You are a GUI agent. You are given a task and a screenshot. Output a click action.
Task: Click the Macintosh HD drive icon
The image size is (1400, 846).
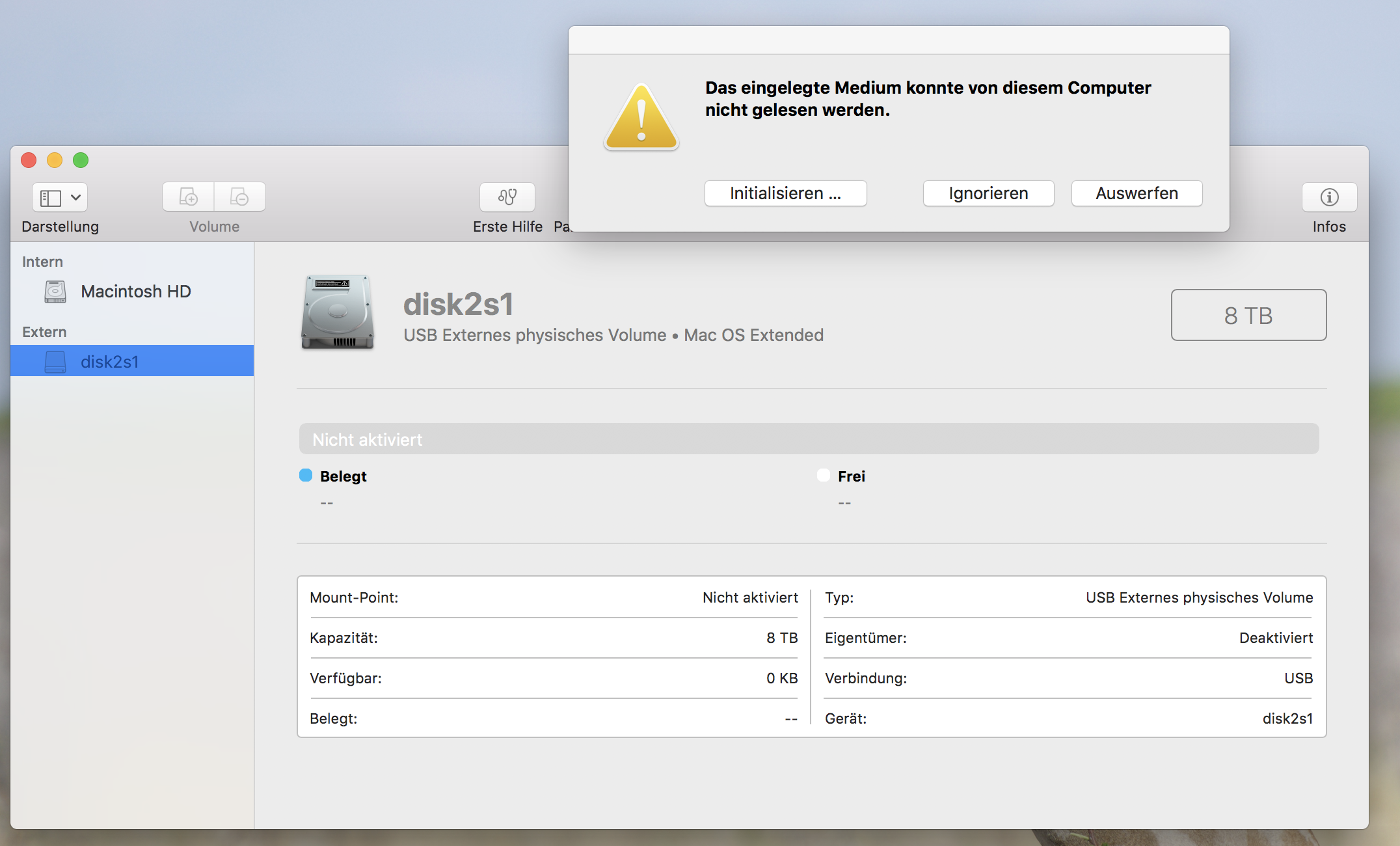[55, 292]
